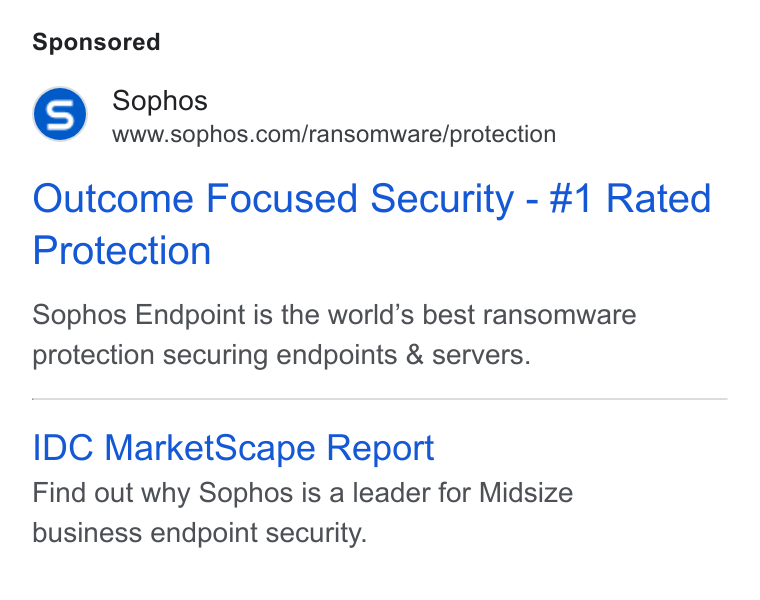The image size is (760, 600).
Task: Click the blue Sophos S logo
Action: [60, 114]
